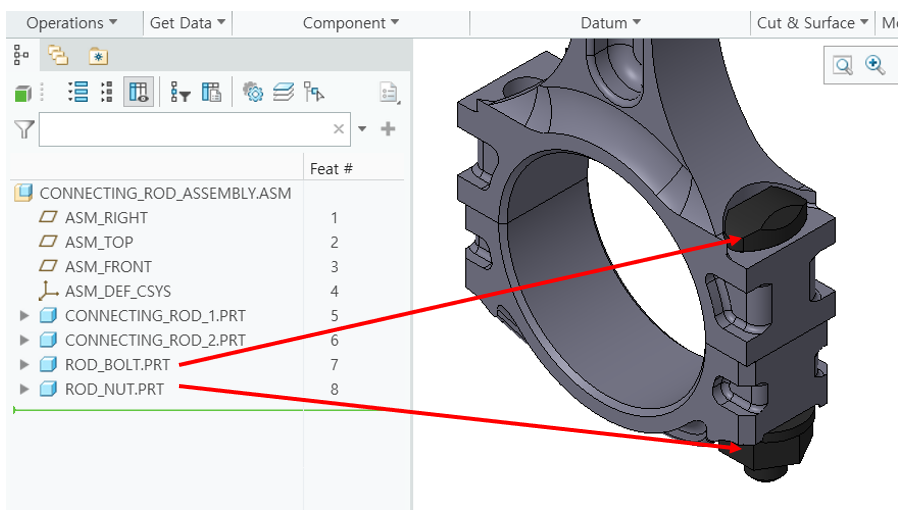
Task: Switch to the Model Tree tab
Action: [22, 55]
